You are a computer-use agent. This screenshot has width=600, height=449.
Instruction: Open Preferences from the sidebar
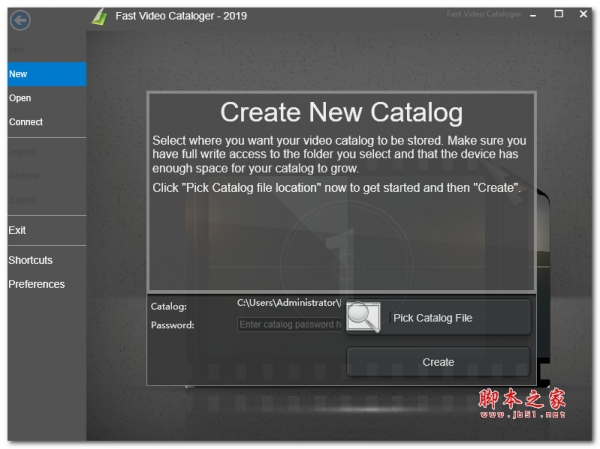[x=47, y=284]
